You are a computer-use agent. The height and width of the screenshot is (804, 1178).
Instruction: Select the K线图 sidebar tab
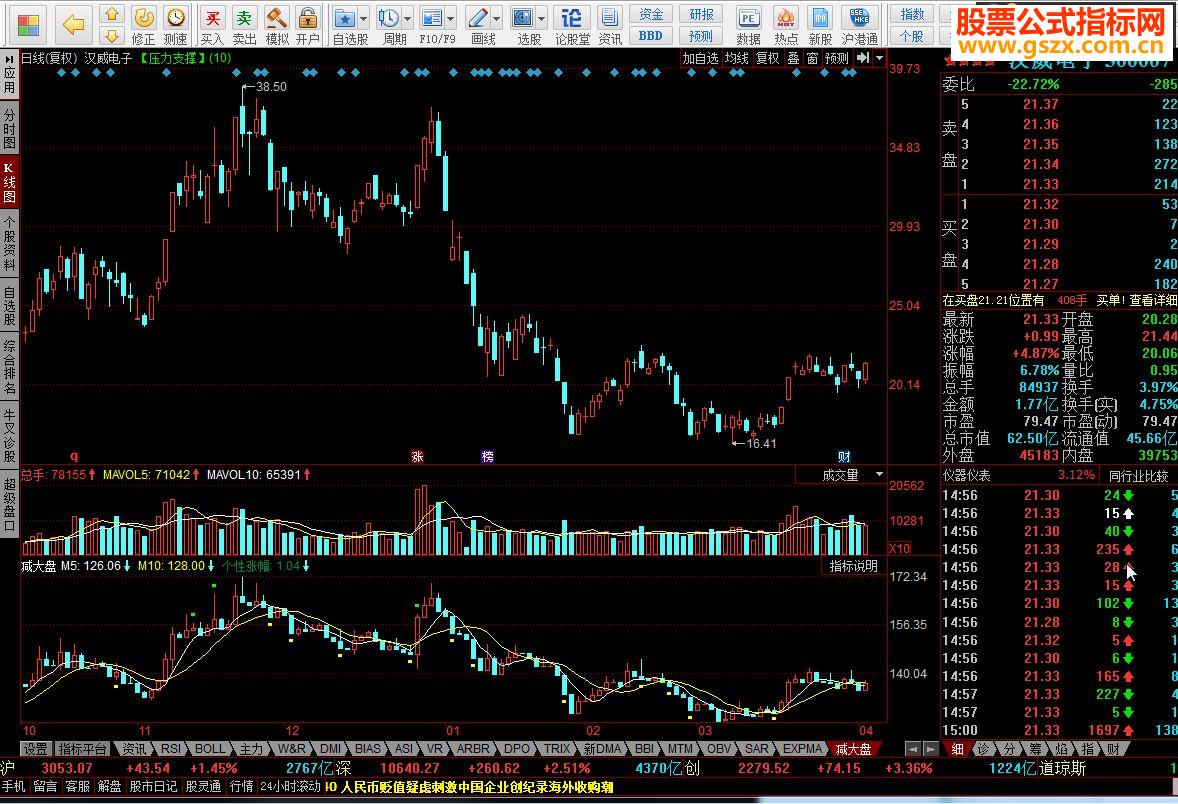pos(9,182)
